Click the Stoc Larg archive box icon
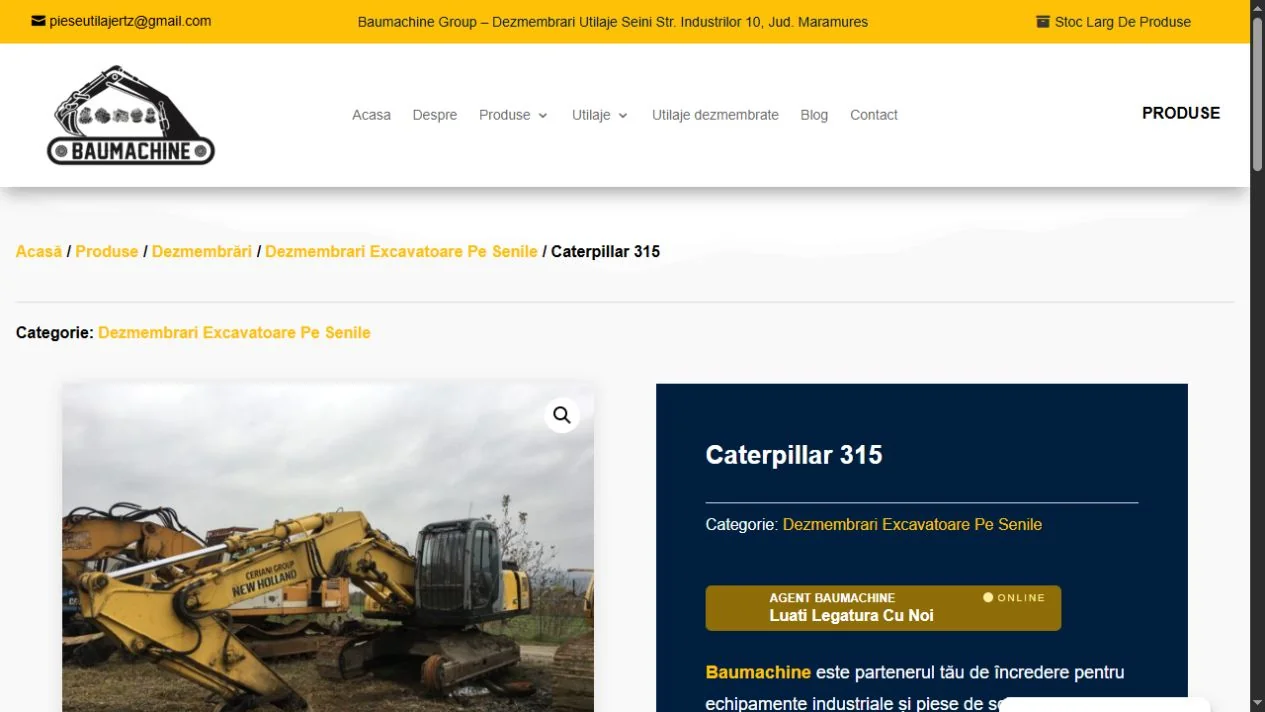The image size is (1265, 712). tap(1043, 21)
